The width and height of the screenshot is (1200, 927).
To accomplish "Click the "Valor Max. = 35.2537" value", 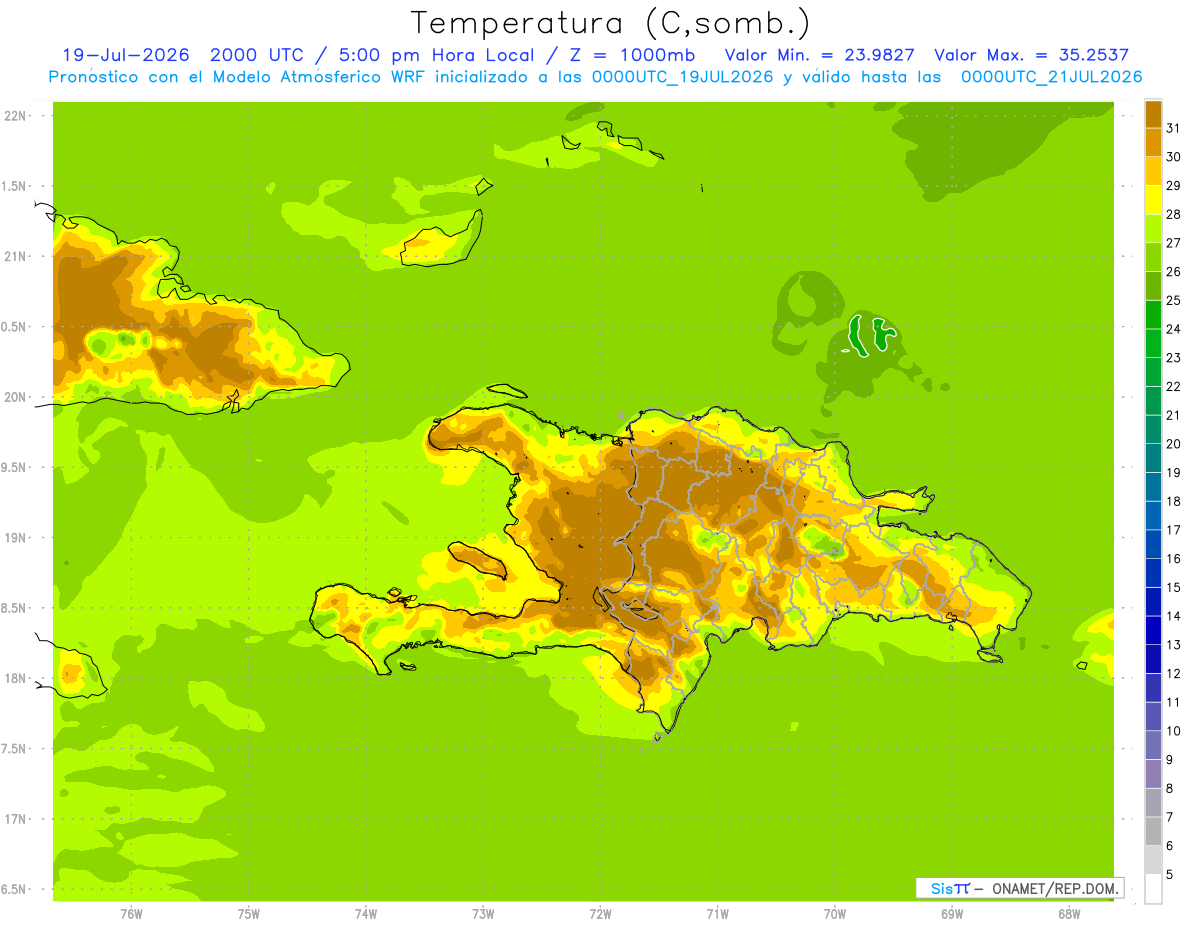I will click(1031, 55).
